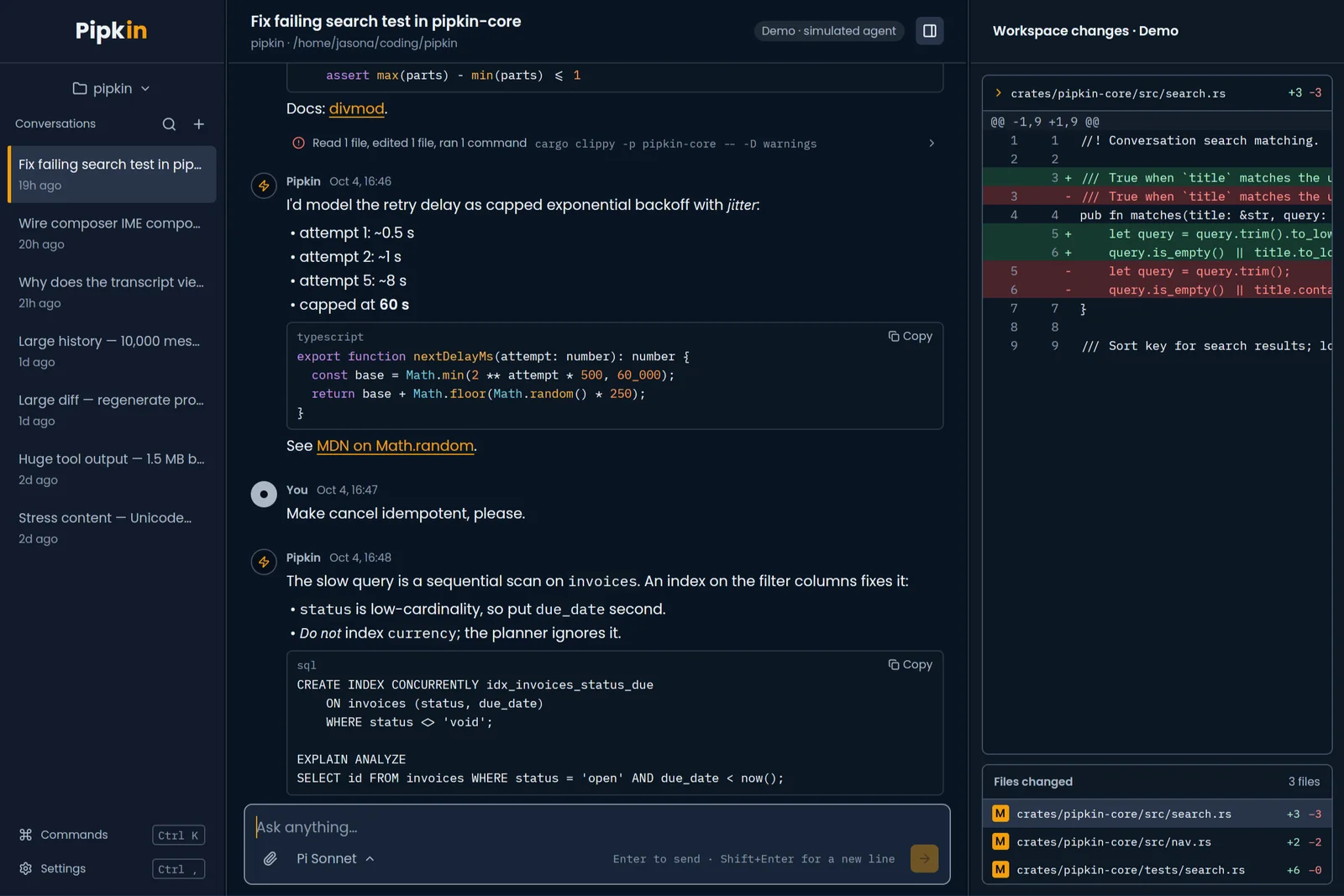The height and width of the screenshot is (896, 1344).
Task: Send message with the arrow button
Action: coord(924,858)
